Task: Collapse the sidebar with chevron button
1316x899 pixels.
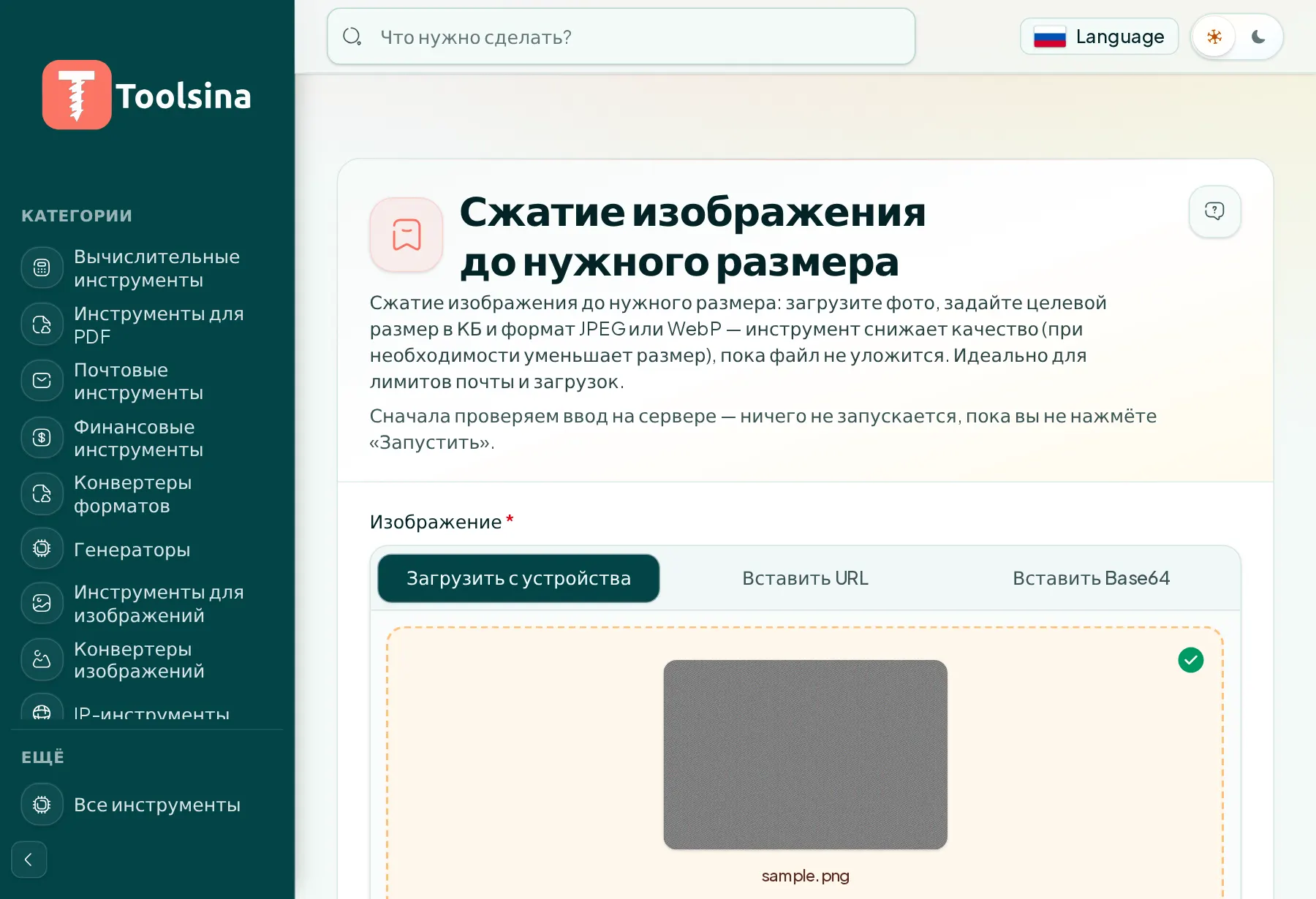Action: coord(29,860)
